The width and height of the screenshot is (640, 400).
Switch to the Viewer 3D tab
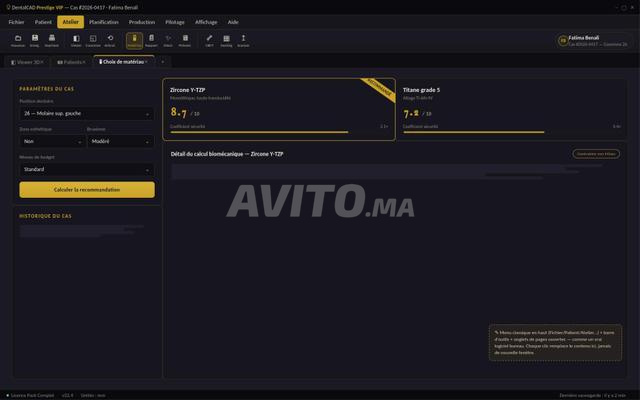tap(25, 62)
